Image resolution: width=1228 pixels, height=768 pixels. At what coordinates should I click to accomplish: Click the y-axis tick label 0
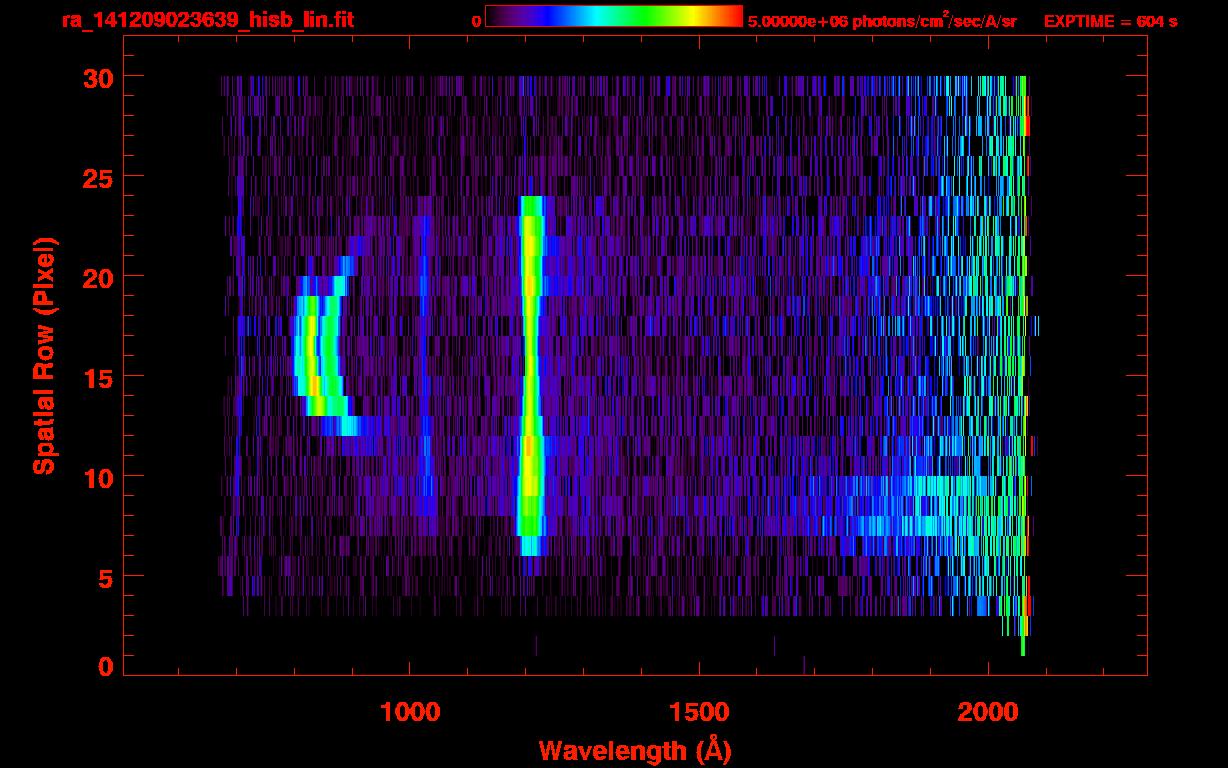tap(106, 667)
